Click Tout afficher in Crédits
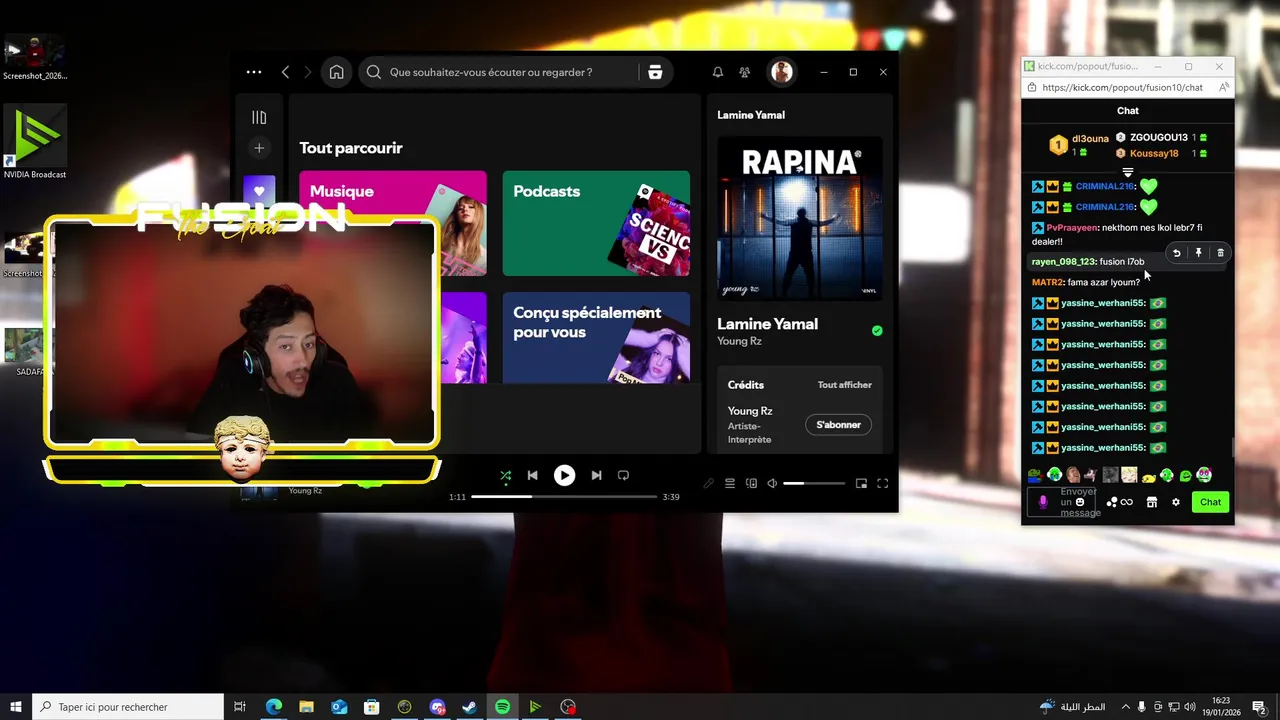The width and height of the screenshot is (1280, 720). [x=844, y=385]
